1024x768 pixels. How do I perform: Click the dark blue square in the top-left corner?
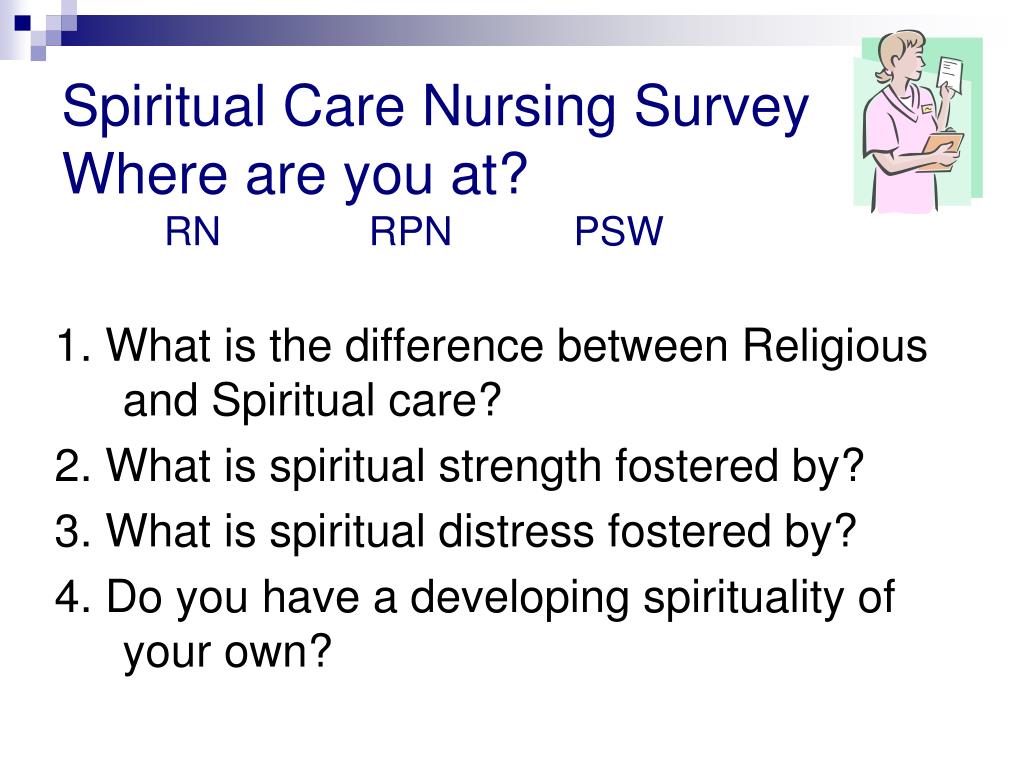click(x=22, y=23)
